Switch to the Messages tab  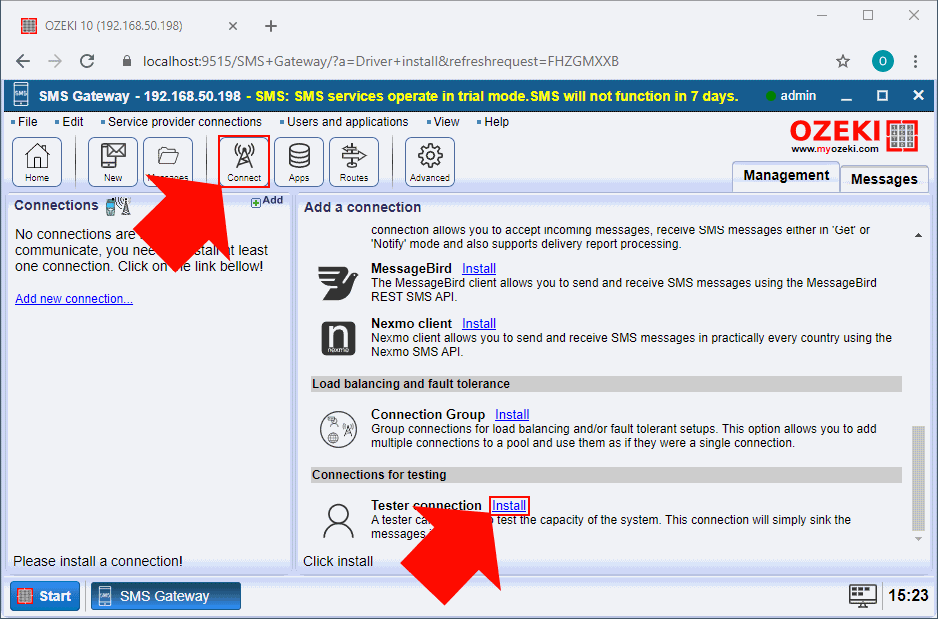(x=884, y=179)
